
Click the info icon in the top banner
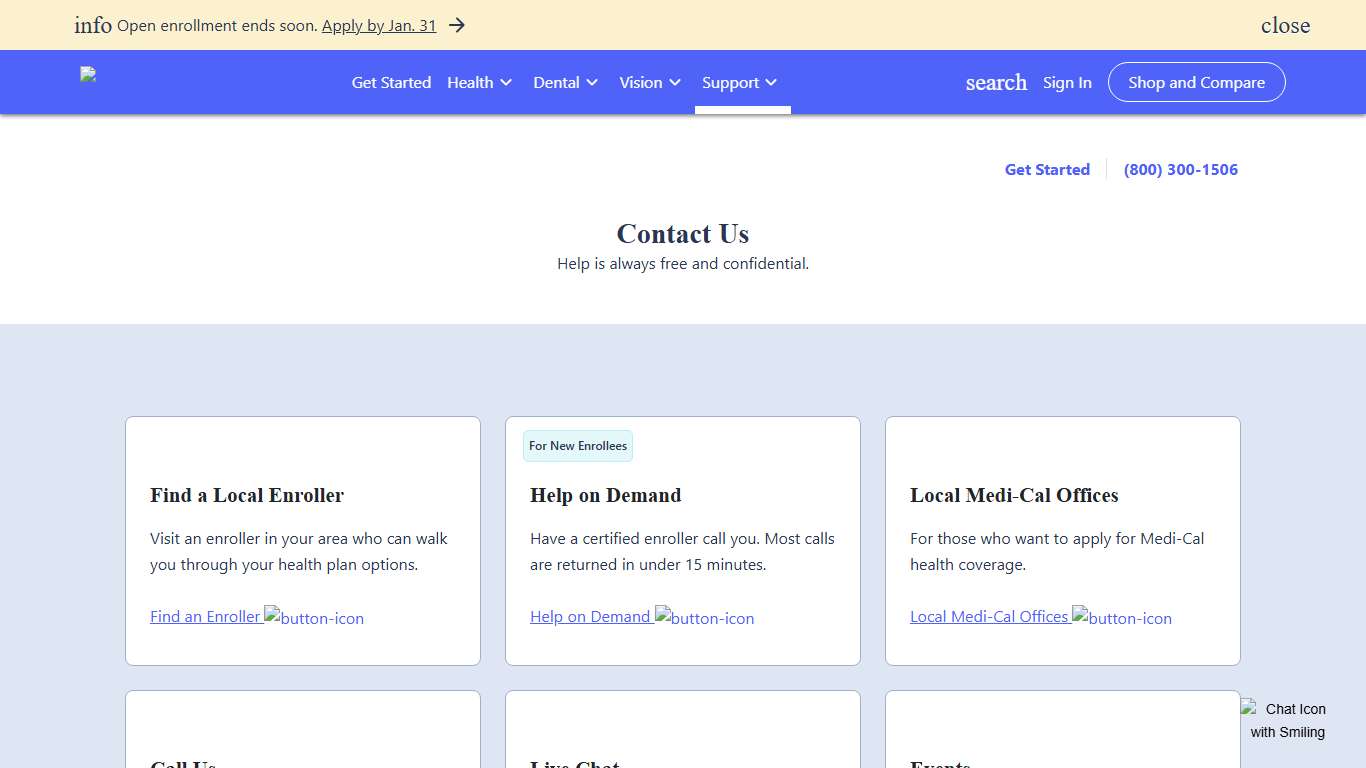point(93,25)
